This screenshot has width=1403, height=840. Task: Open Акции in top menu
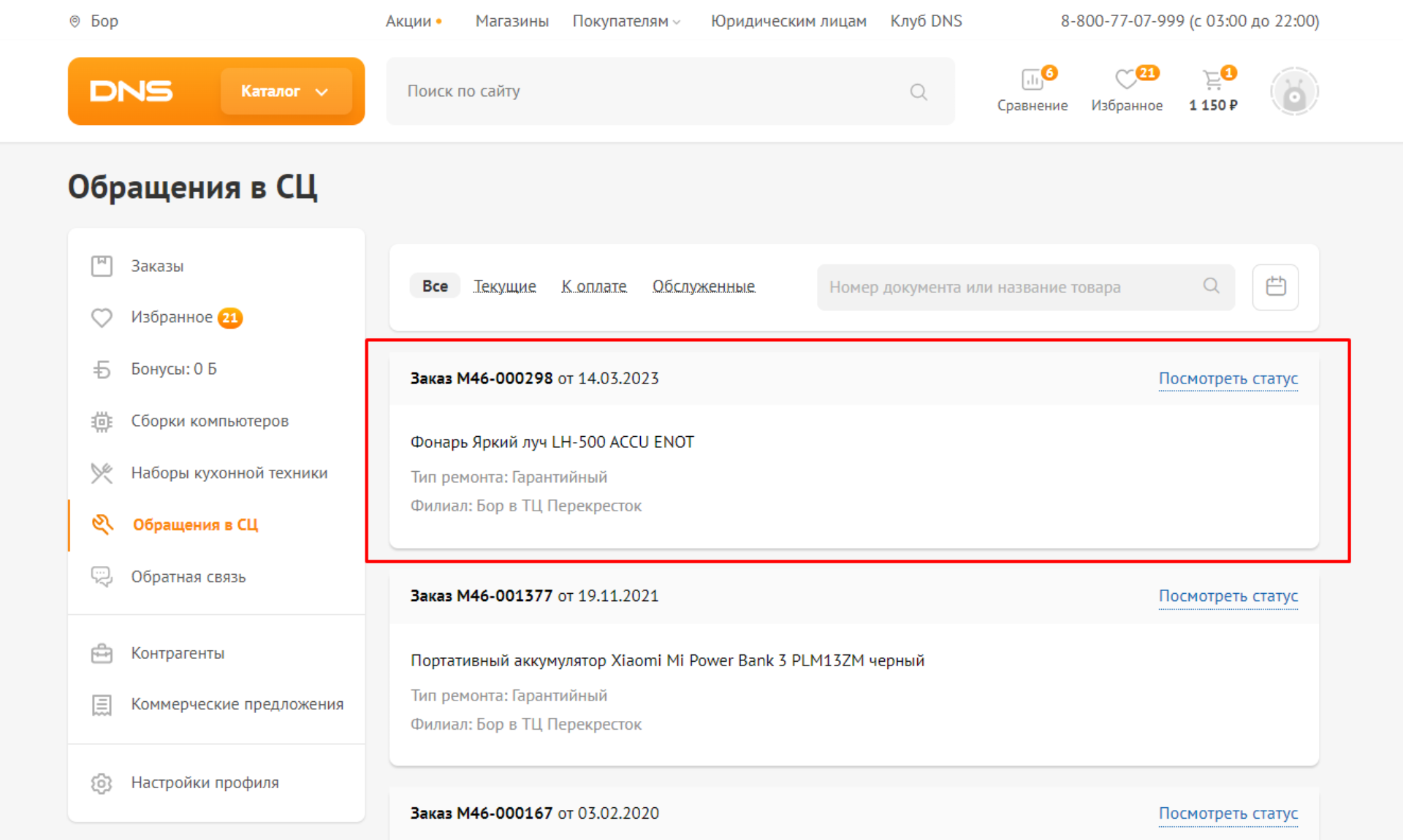click(408, 21)
